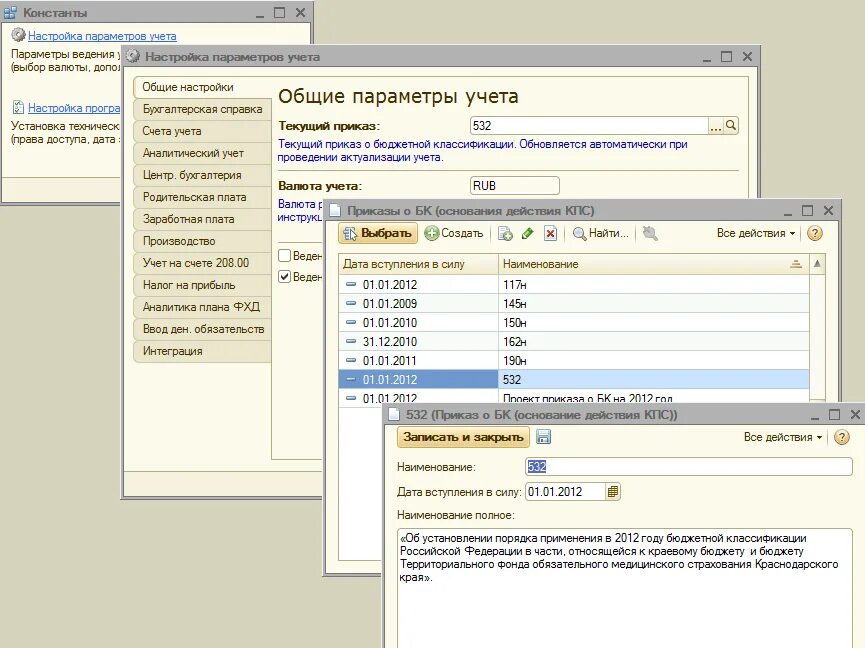Screen dimensions: 865x648
Task: Open Все действия dropdown in 532 order form
Action: (783, 437)
